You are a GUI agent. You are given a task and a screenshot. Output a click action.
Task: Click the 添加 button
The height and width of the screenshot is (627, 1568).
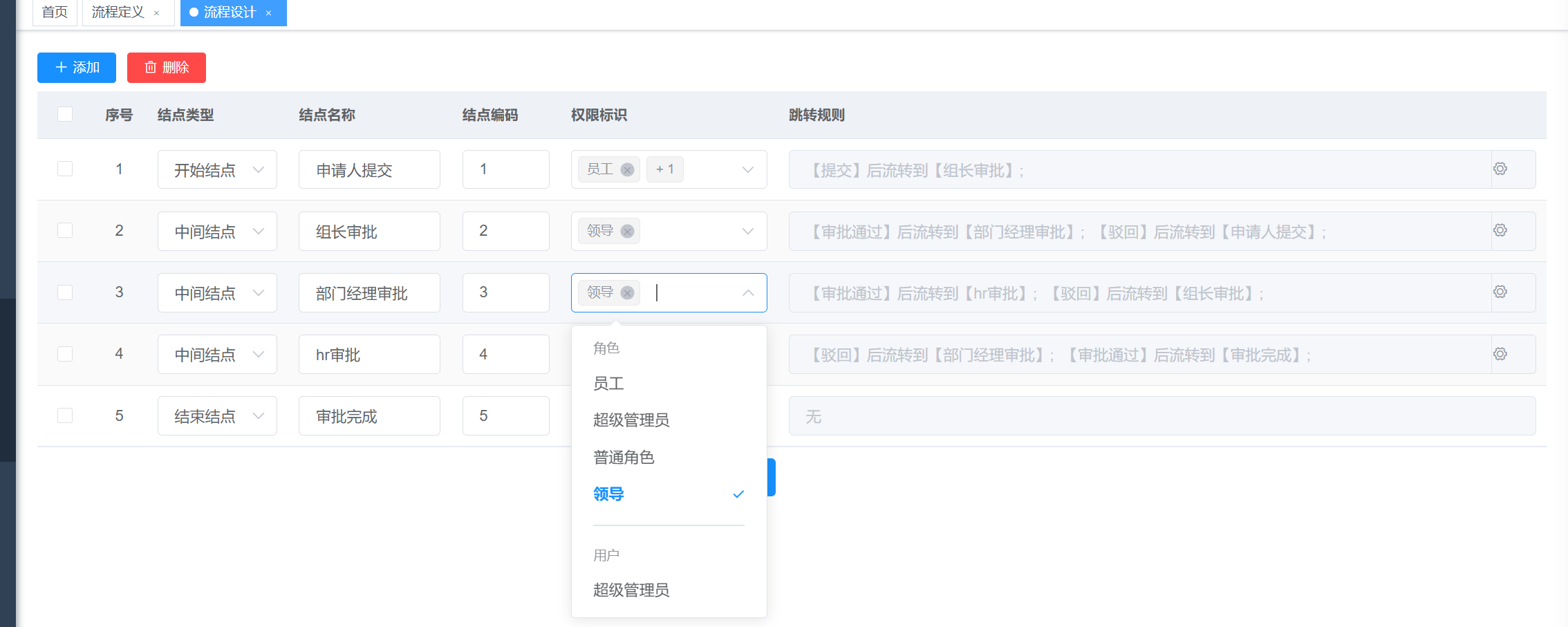tap(77, 68)
